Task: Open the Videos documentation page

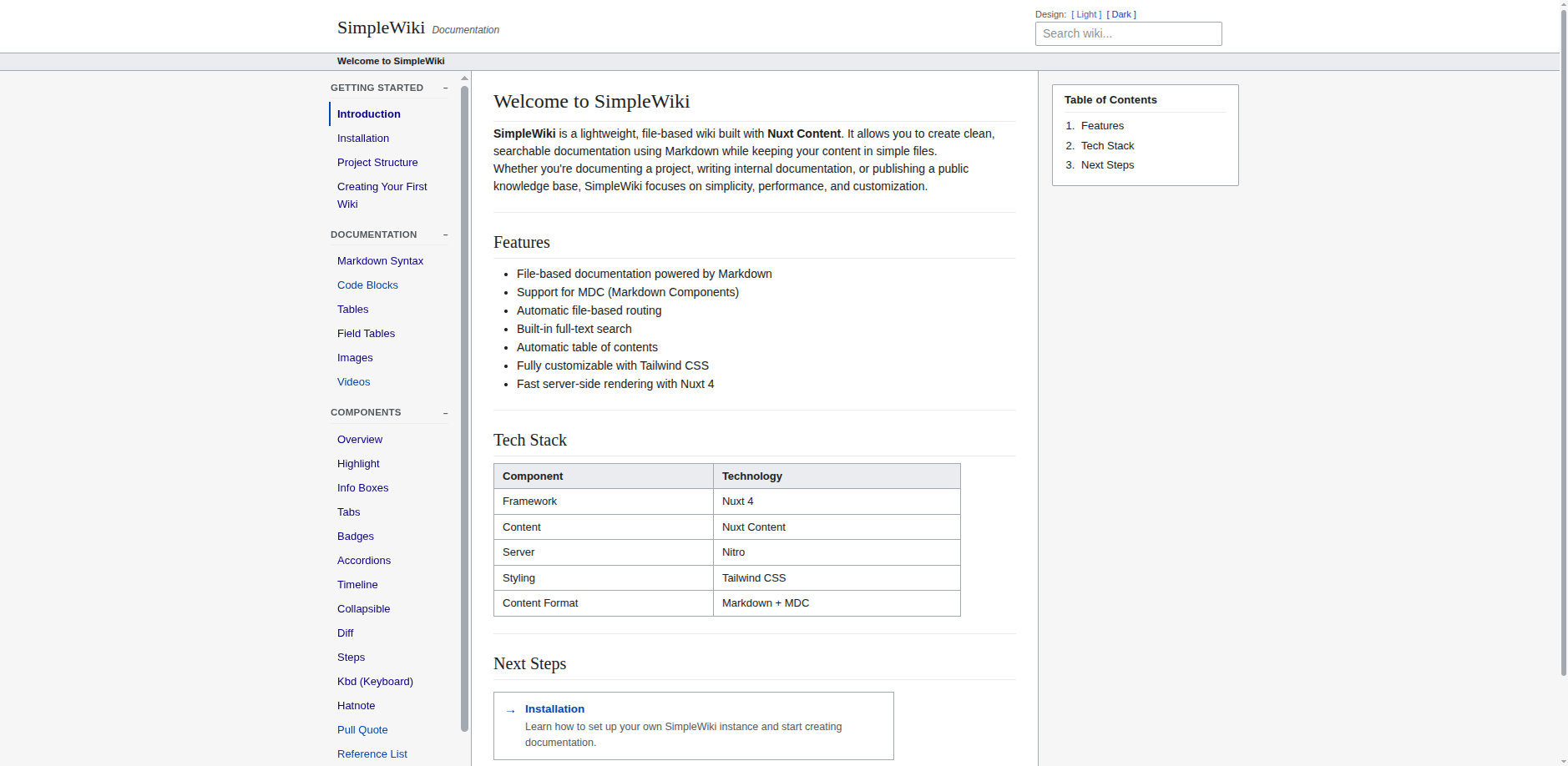Action: tap(353, 382)
